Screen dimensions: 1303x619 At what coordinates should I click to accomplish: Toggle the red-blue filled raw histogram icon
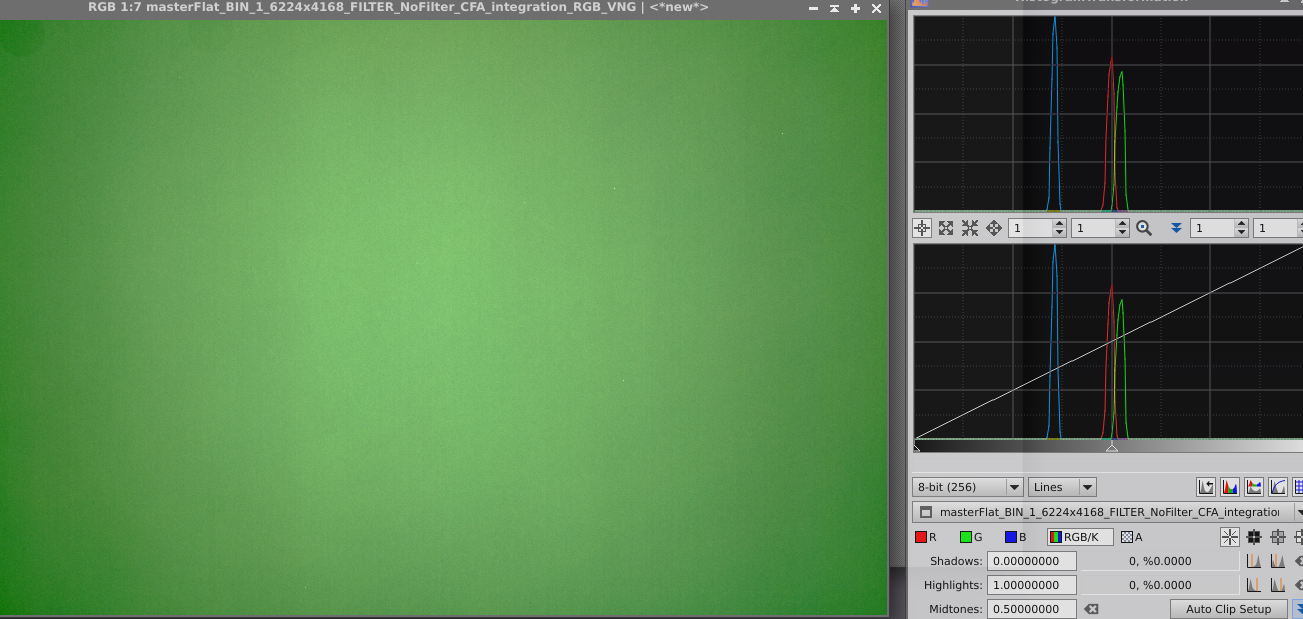pyautogui.click(x=1230, y=487)
